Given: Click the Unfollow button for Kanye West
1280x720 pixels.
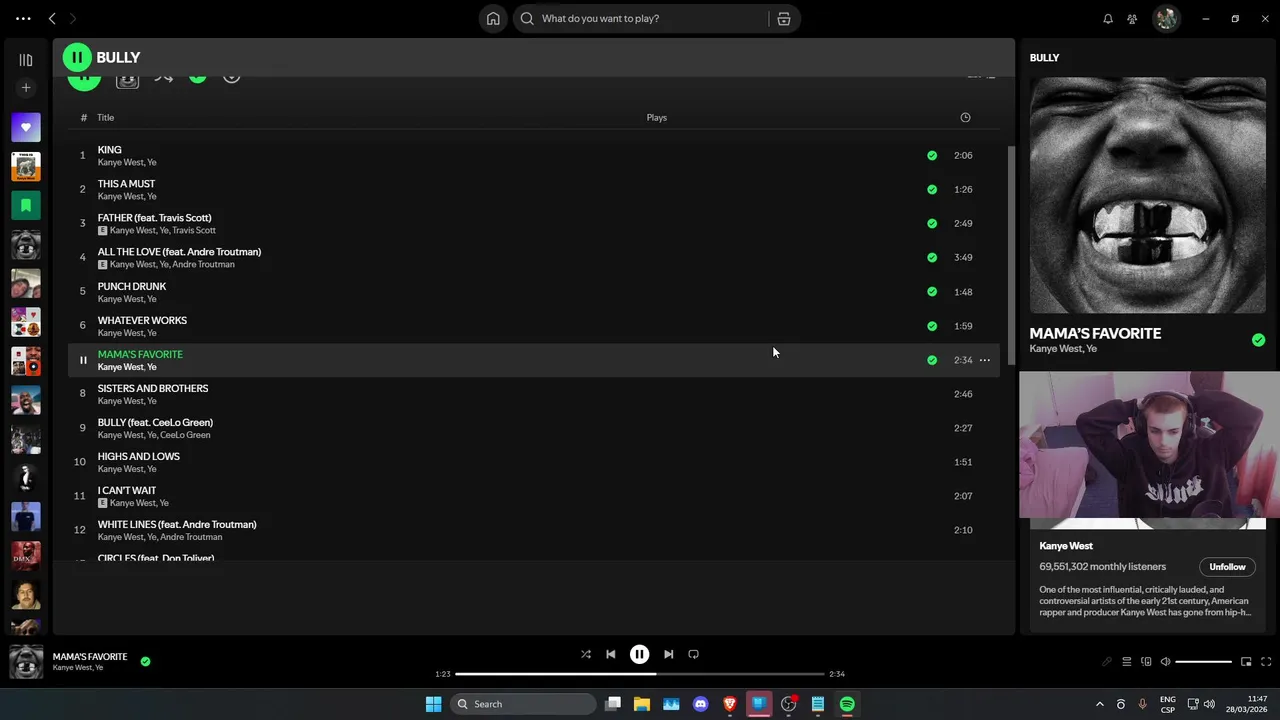Looking at the screenshot, I should tap(1227, 567).
